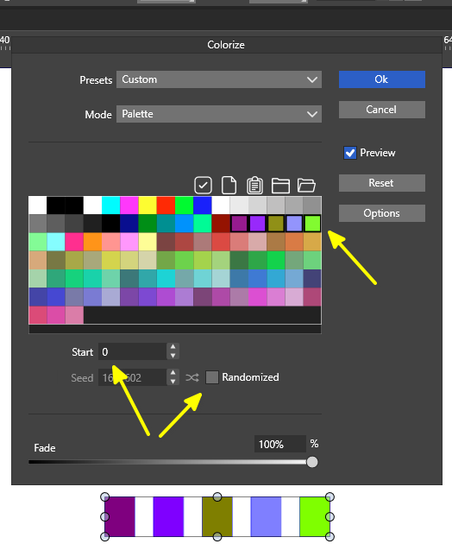Enable the Randomized checkbox

tap(212, 377)
